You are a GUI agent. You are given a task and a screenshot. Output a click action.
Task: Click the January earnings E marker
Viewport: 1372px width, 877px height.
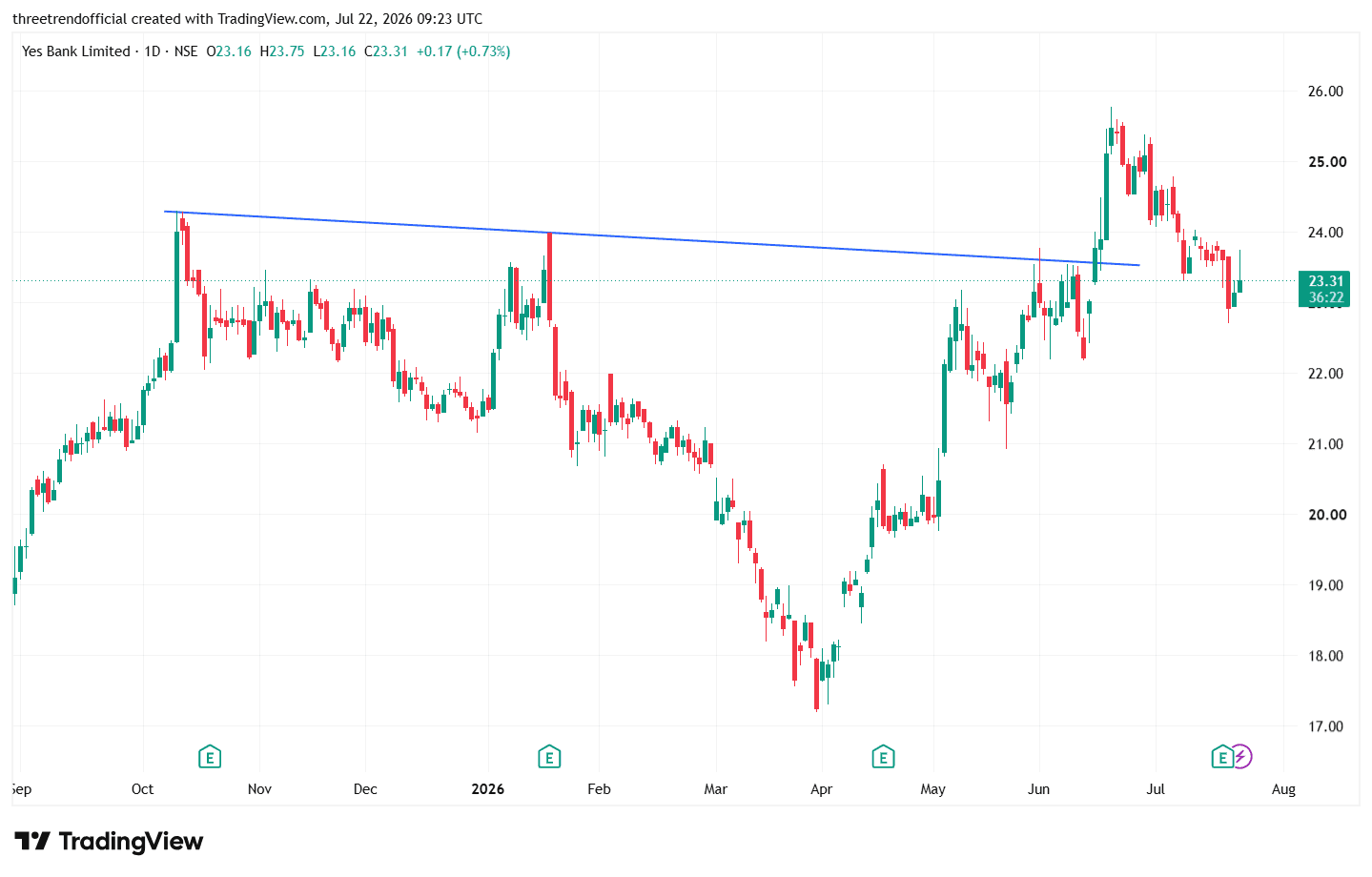(x=548, y=758)
